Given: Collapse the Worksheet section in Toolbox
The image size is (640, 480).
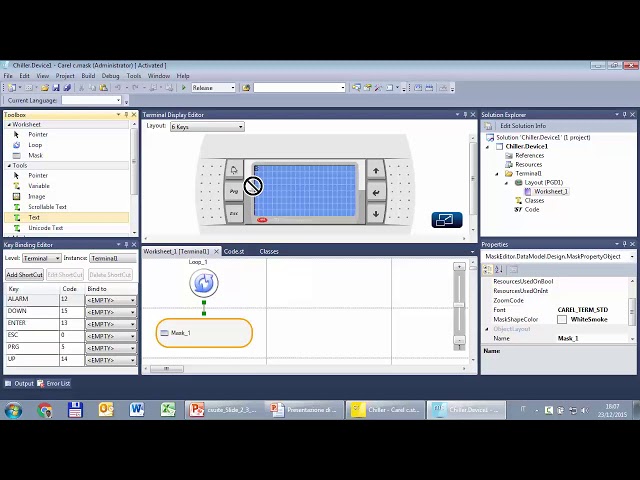Looking at the screenshot, I should click(x=9, y=124).
